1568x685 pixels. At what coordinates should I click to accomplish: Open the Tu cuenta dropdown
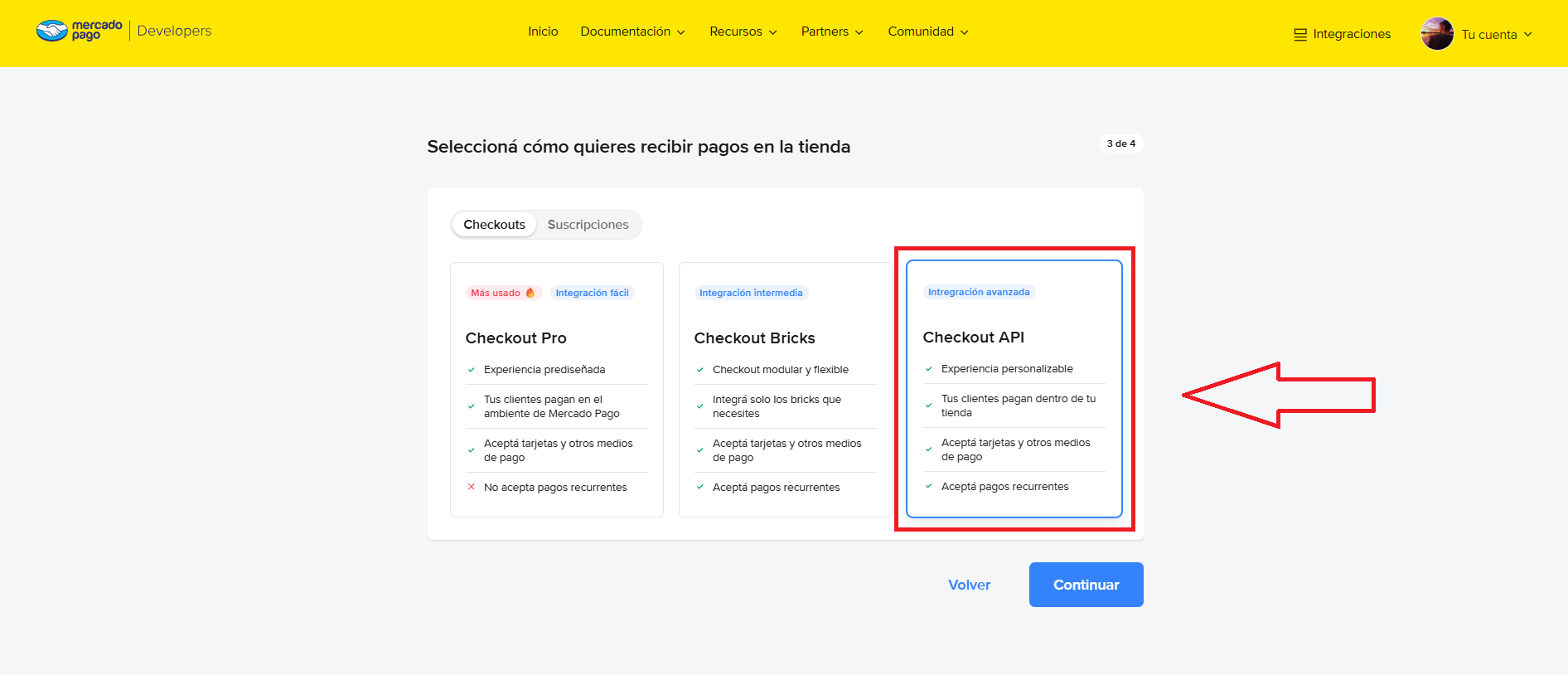(x=1497, y=35)
